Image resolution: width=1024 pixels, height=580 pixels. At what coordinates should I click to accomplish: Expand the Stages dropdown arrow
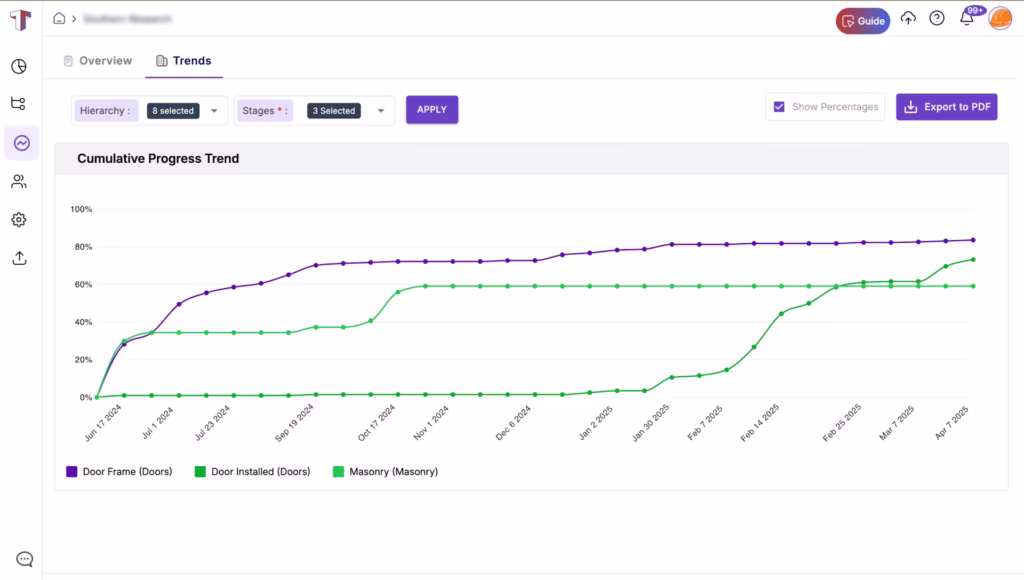click(381, 111)
